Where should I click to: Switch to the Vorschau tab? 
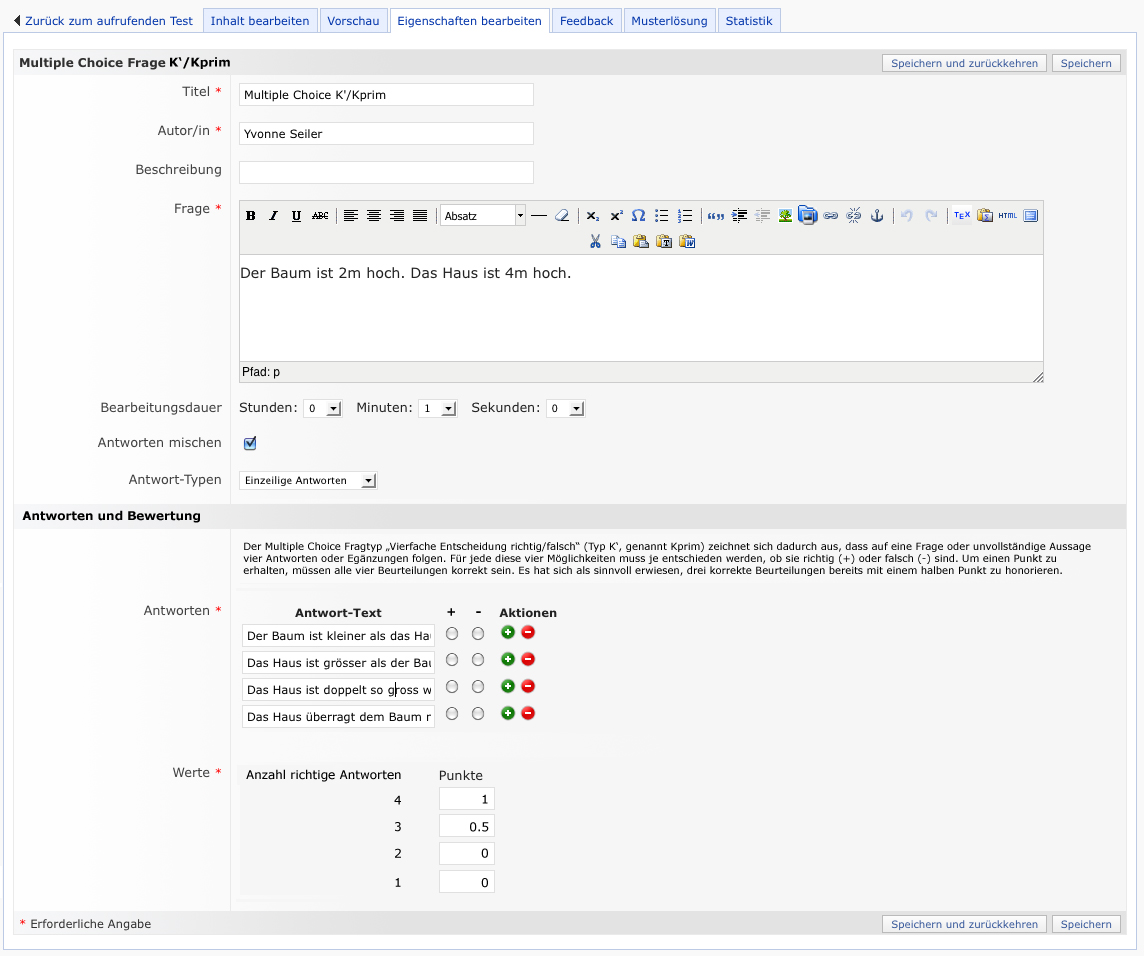point(353,21)
